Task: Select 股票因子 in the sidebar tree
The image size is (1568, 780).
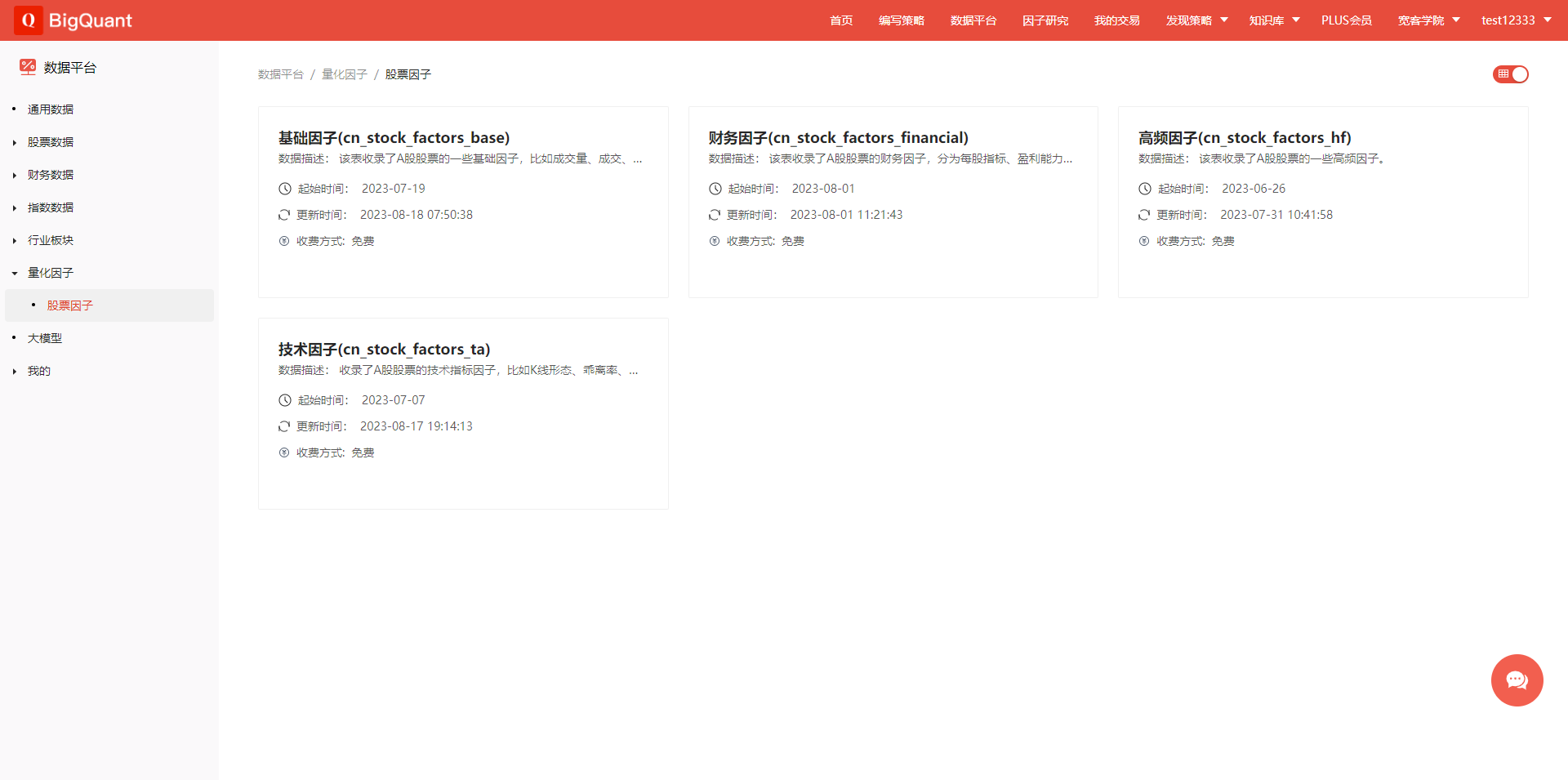Action: click(x=69, y=305)
